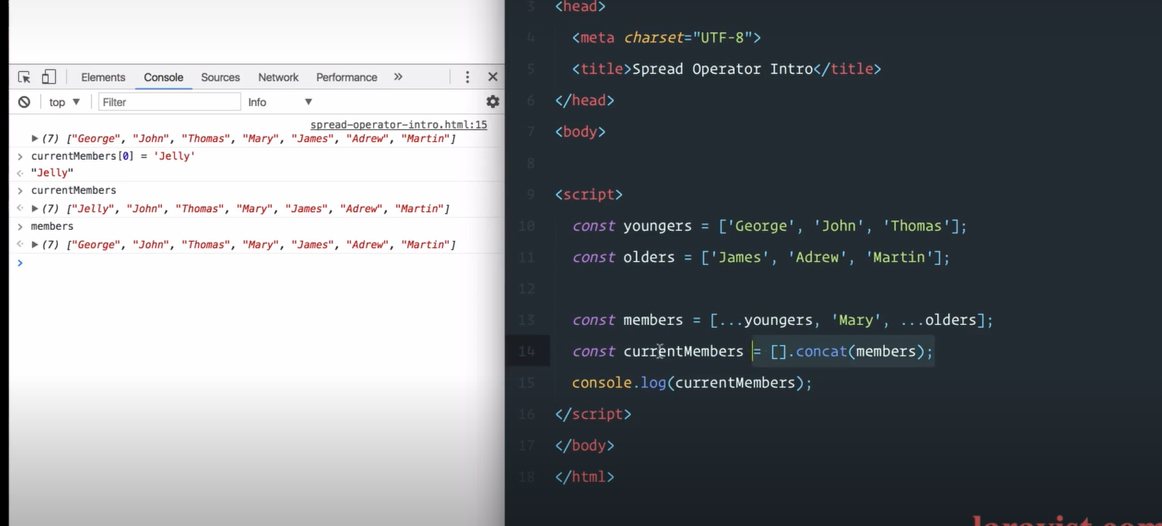Switch to the Elements tab

103,77
